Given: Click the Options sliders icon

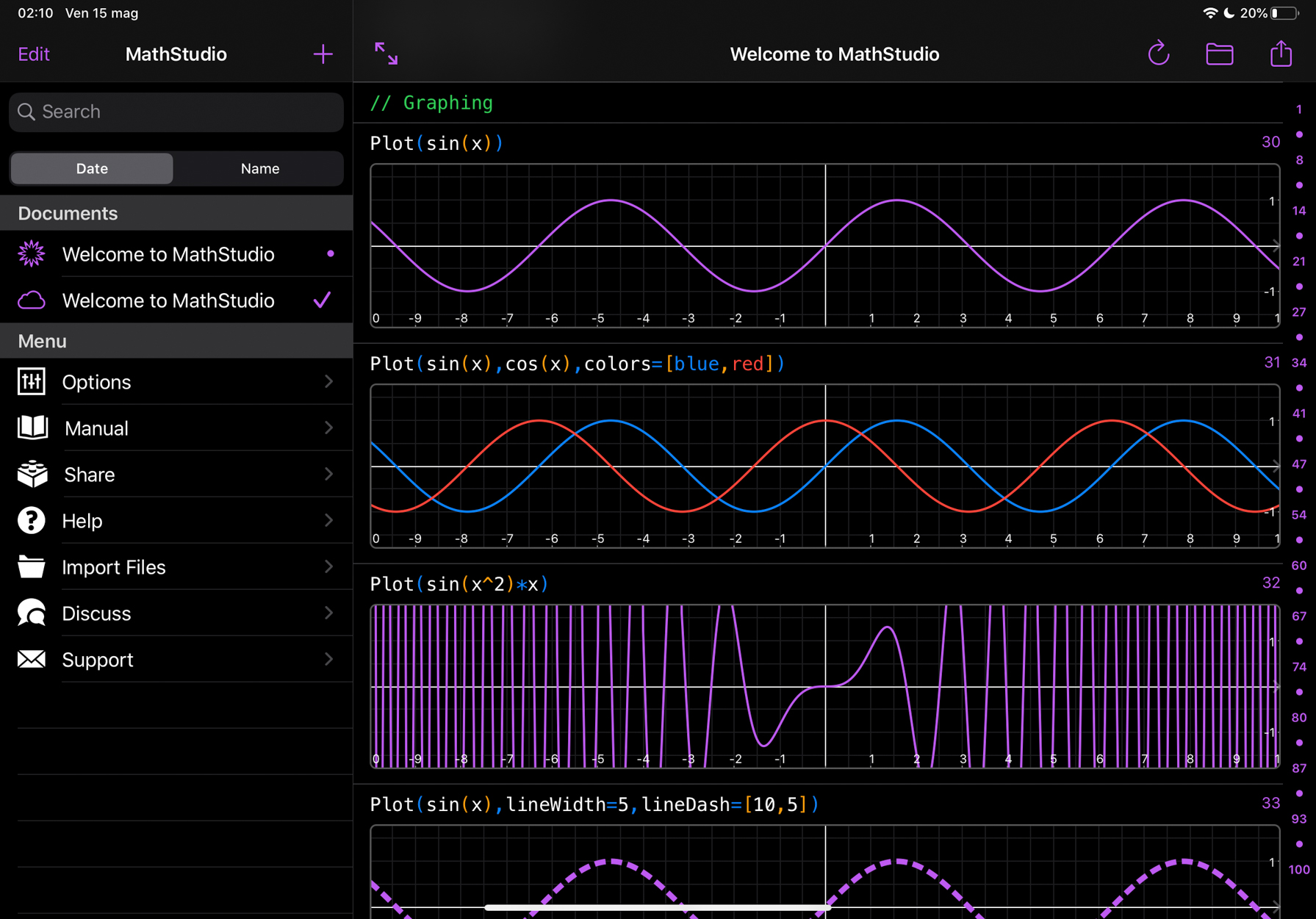Looking at the screenshot, I should (32, 382).
